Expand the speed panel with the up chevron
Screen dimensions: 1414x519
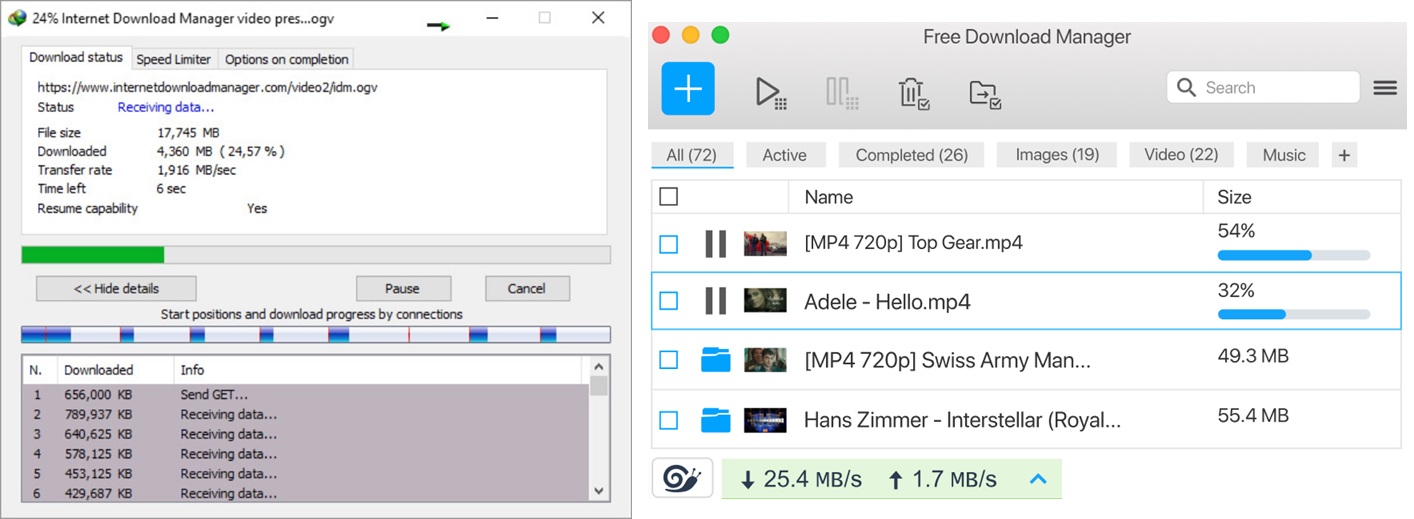tap(1038, 479)
